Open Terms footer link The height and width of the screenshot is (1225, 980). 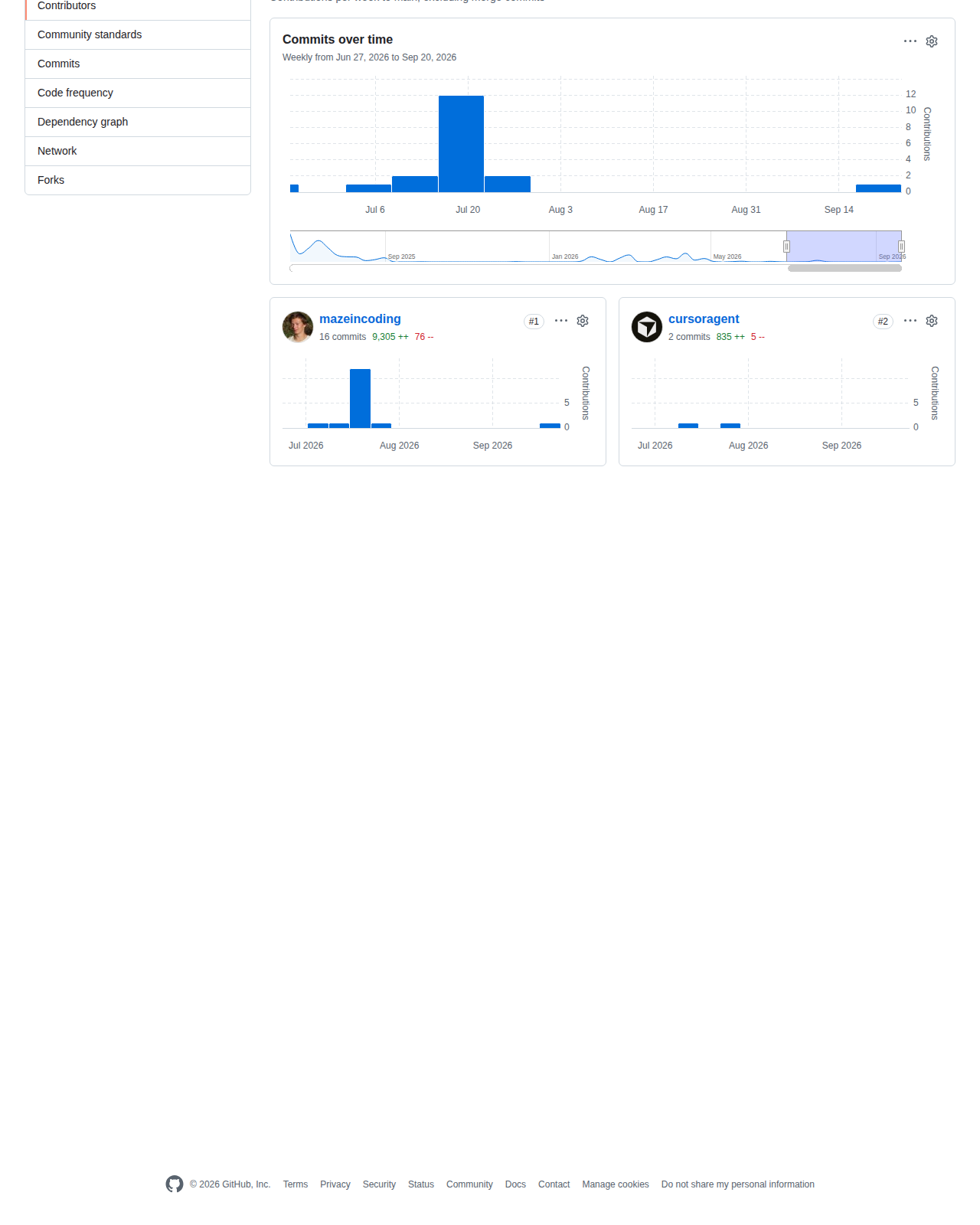tap(296, 1184)
